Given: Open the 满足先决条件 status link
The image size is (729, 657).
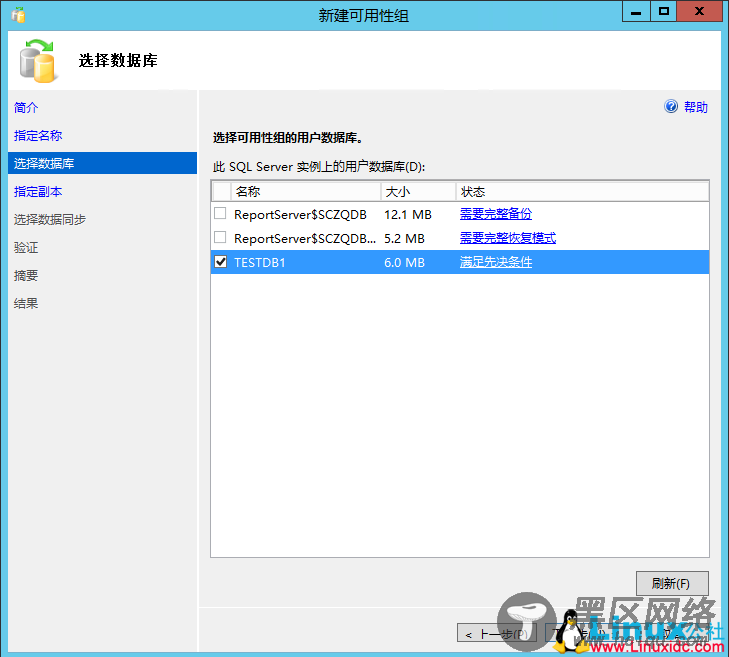Looking at the screenshot, I should pyautogui.click(x=496, y=262).
